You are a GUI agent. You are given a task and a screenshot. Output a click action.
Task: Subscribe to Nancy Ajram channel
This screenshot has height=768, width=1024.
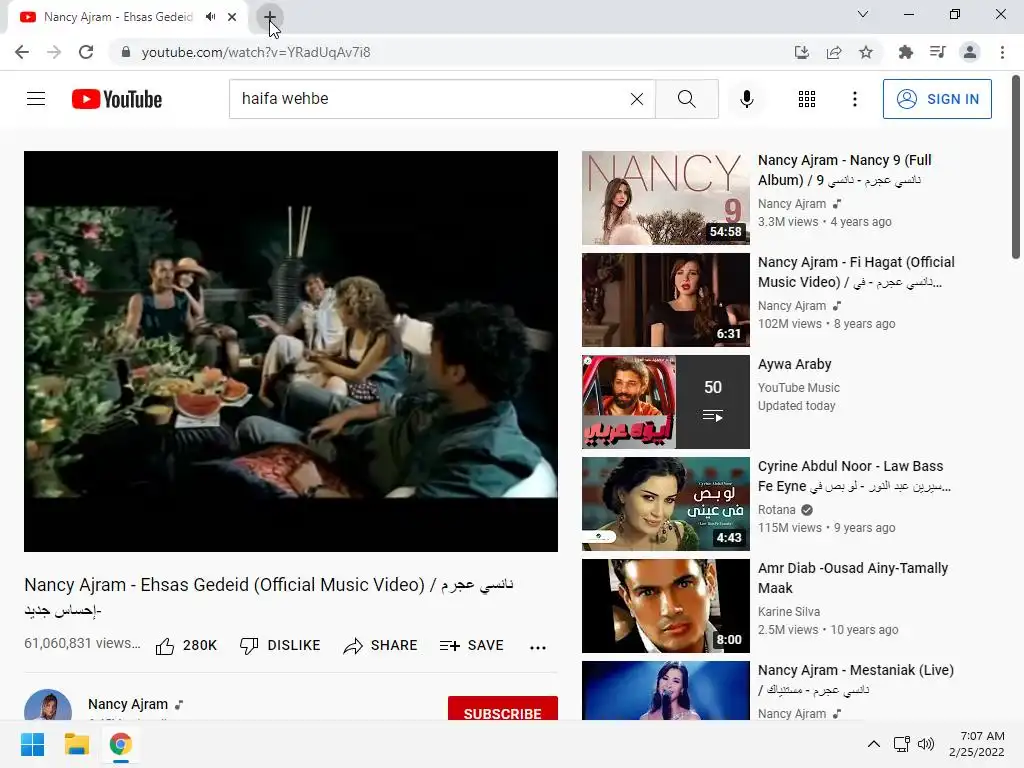click(502, 709)
